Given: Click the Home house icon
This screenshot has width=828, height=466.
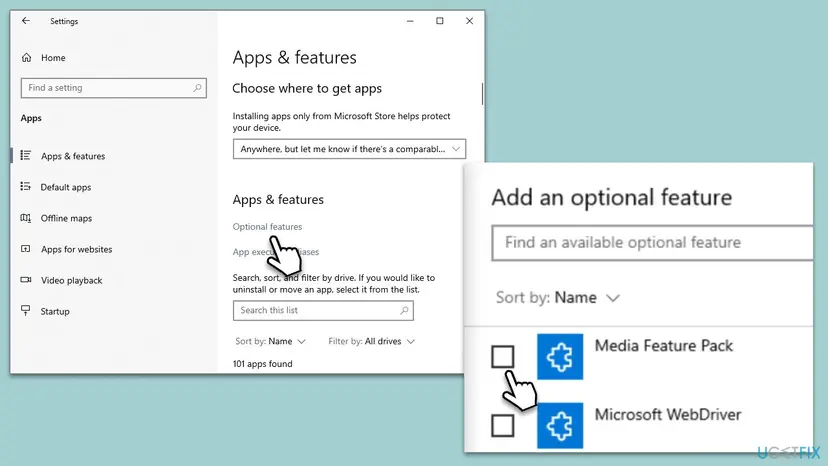Looking at the screenshot, I should 26,58.
